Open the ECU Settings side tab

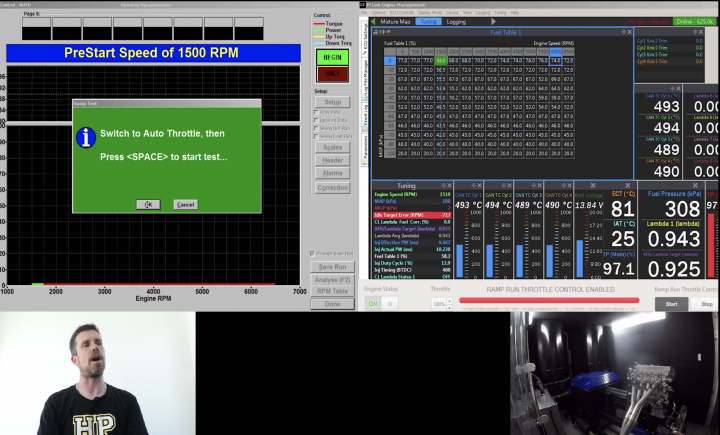[x=366, y=38]
